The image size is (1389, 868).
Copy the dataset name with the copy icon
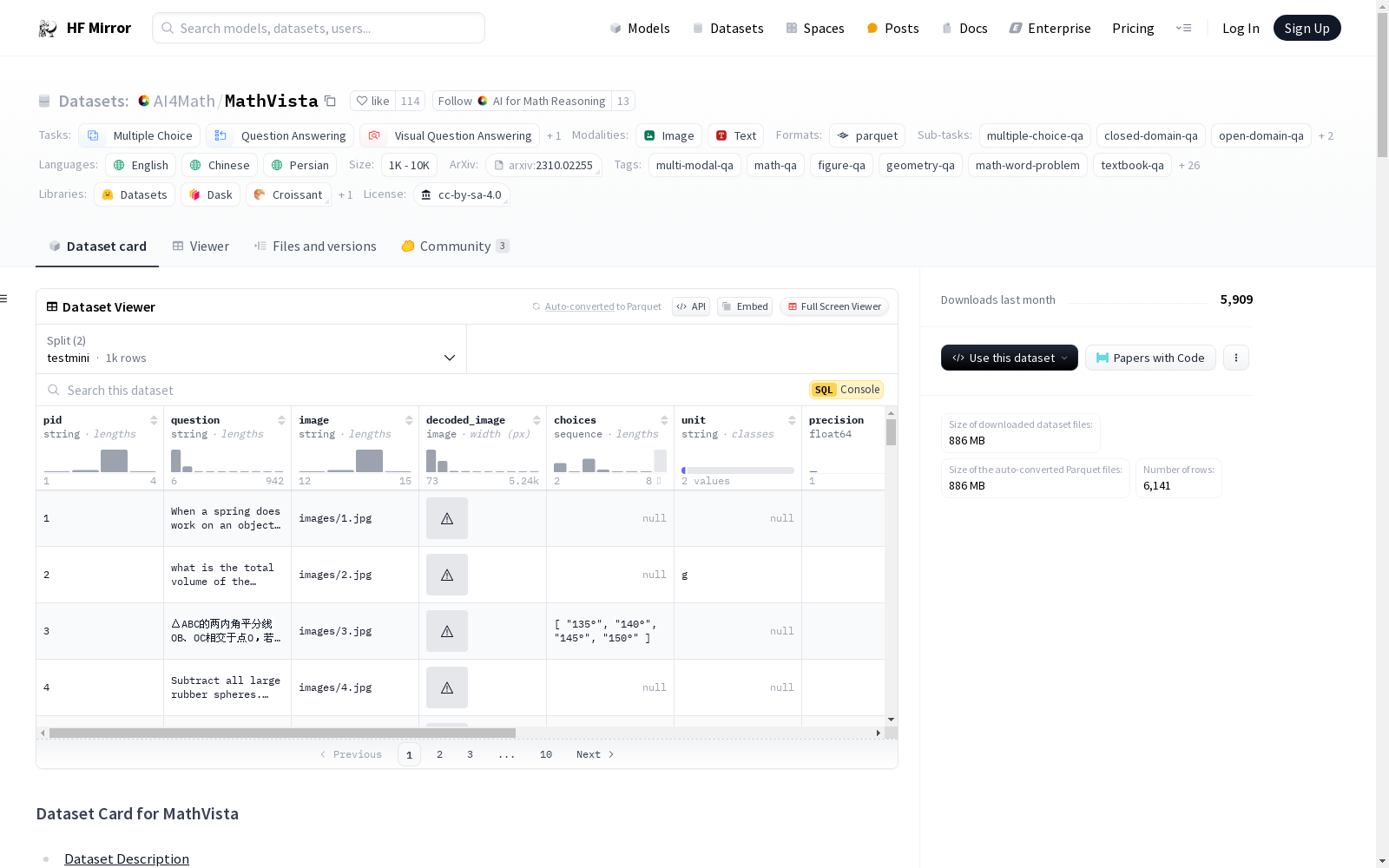[330, 101]
